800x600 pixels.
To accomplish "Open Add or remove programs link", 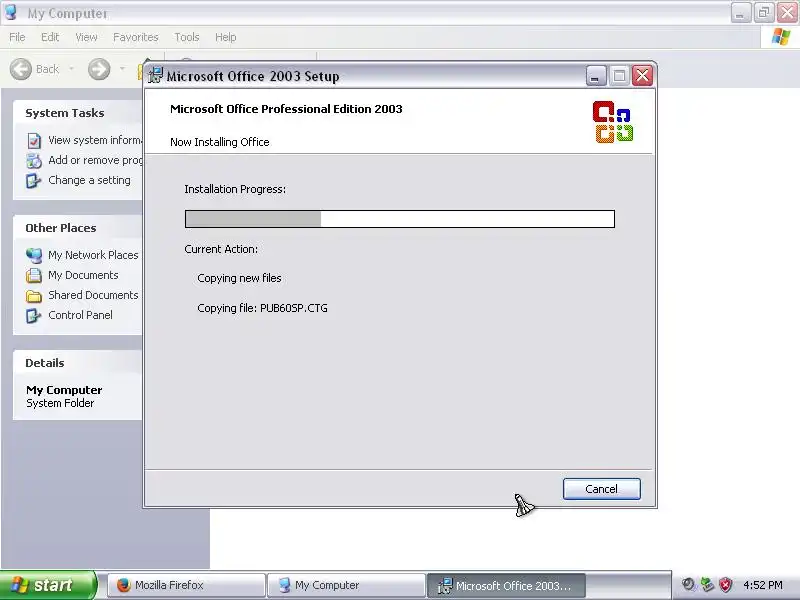I will (95, 160).
